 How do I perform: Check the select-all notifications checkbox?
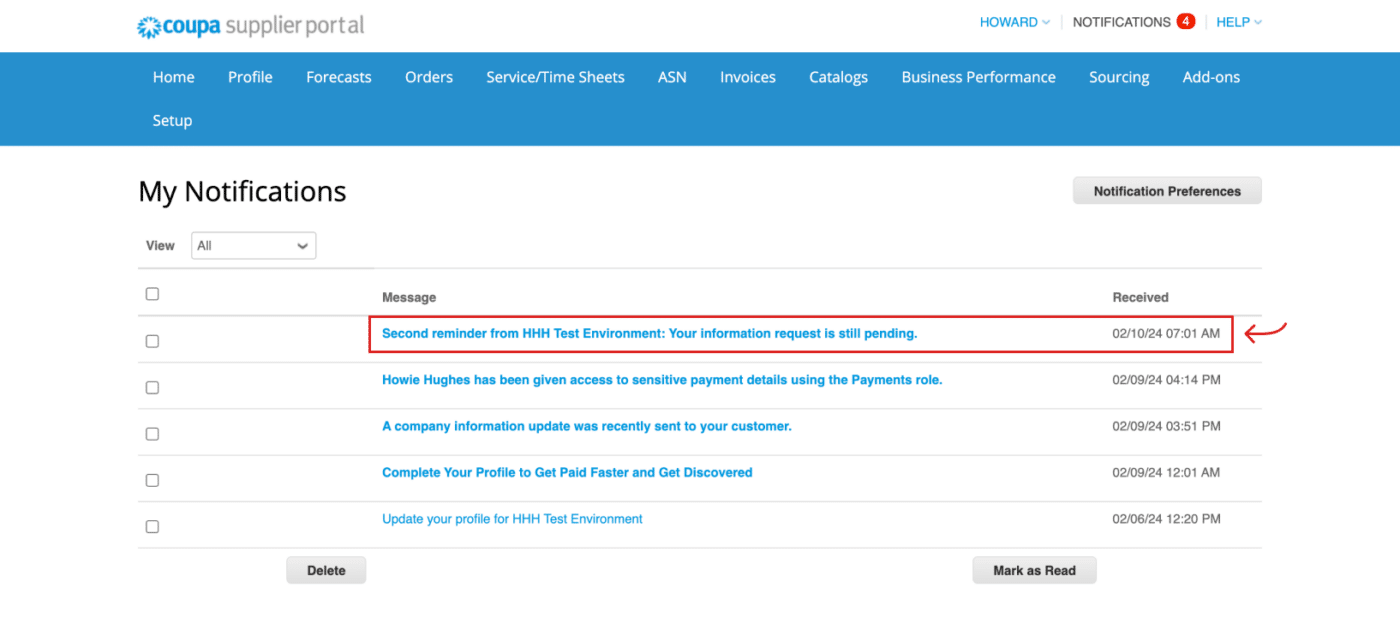tap(152, 293)
